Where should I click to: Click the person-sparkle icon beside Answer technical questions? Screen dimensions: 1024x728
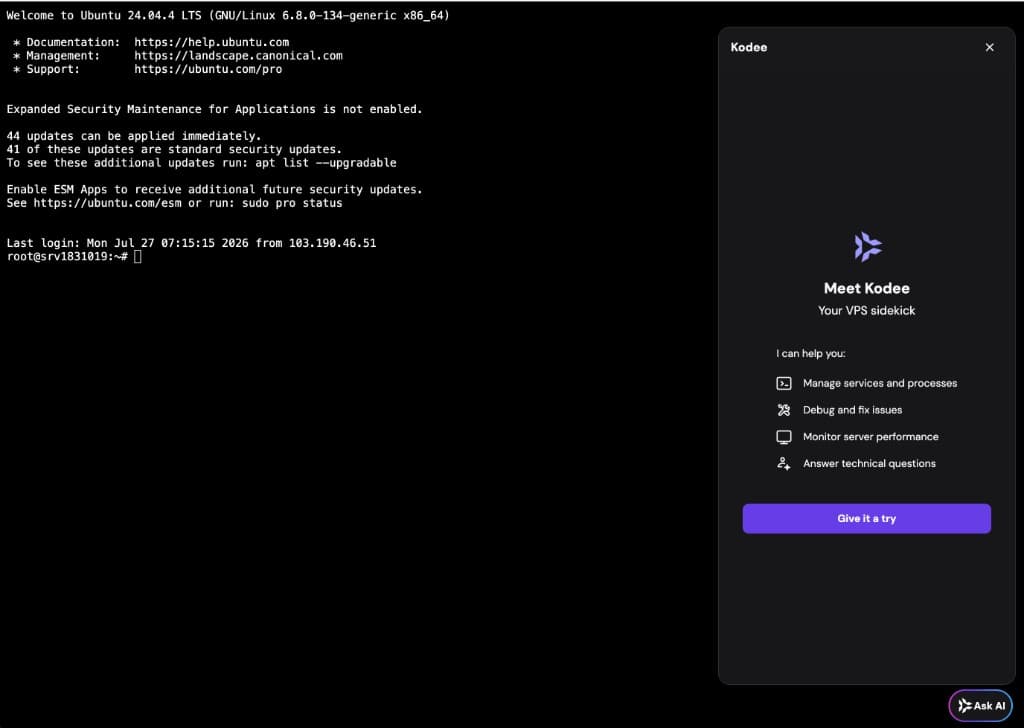click(x=784, y=464)
